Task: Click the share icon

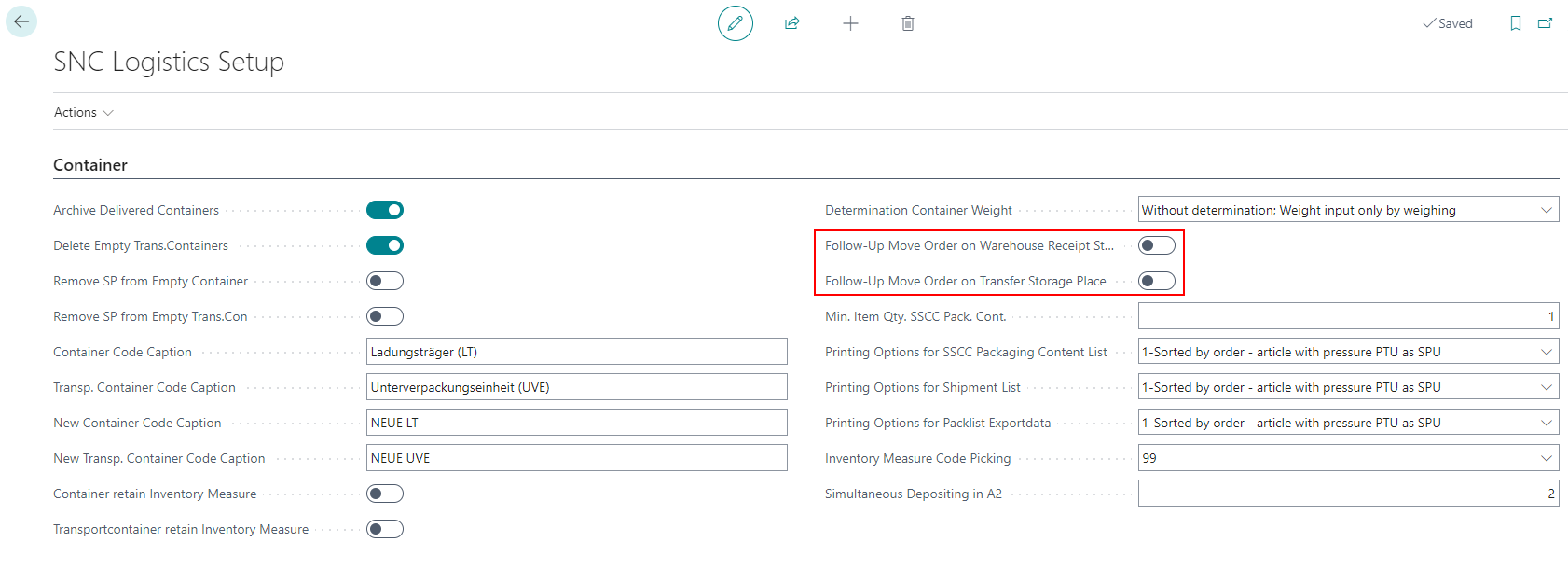Action: point(792,23)
